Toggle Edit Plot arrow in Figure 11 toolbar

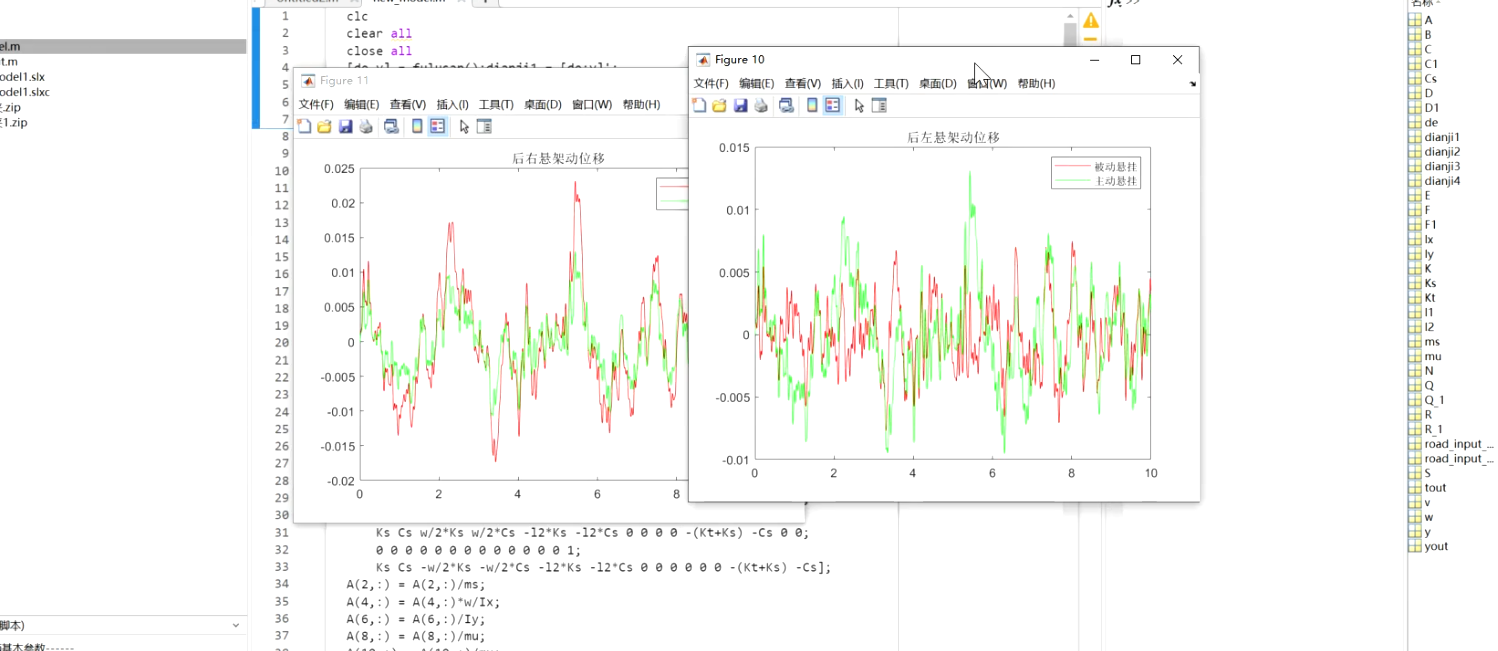pyautogui.click(x=464, y=127)
